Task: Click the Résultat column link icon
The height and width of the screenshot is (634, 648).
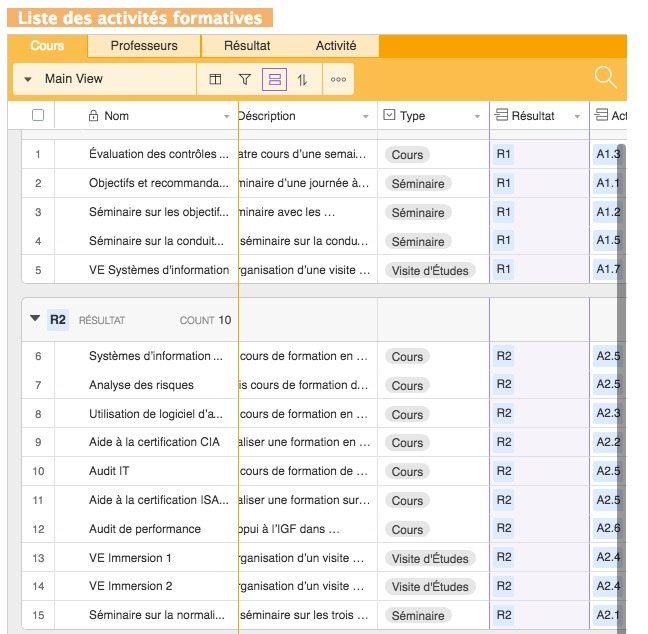Action: pyautogui.click(x=501, y=114)
